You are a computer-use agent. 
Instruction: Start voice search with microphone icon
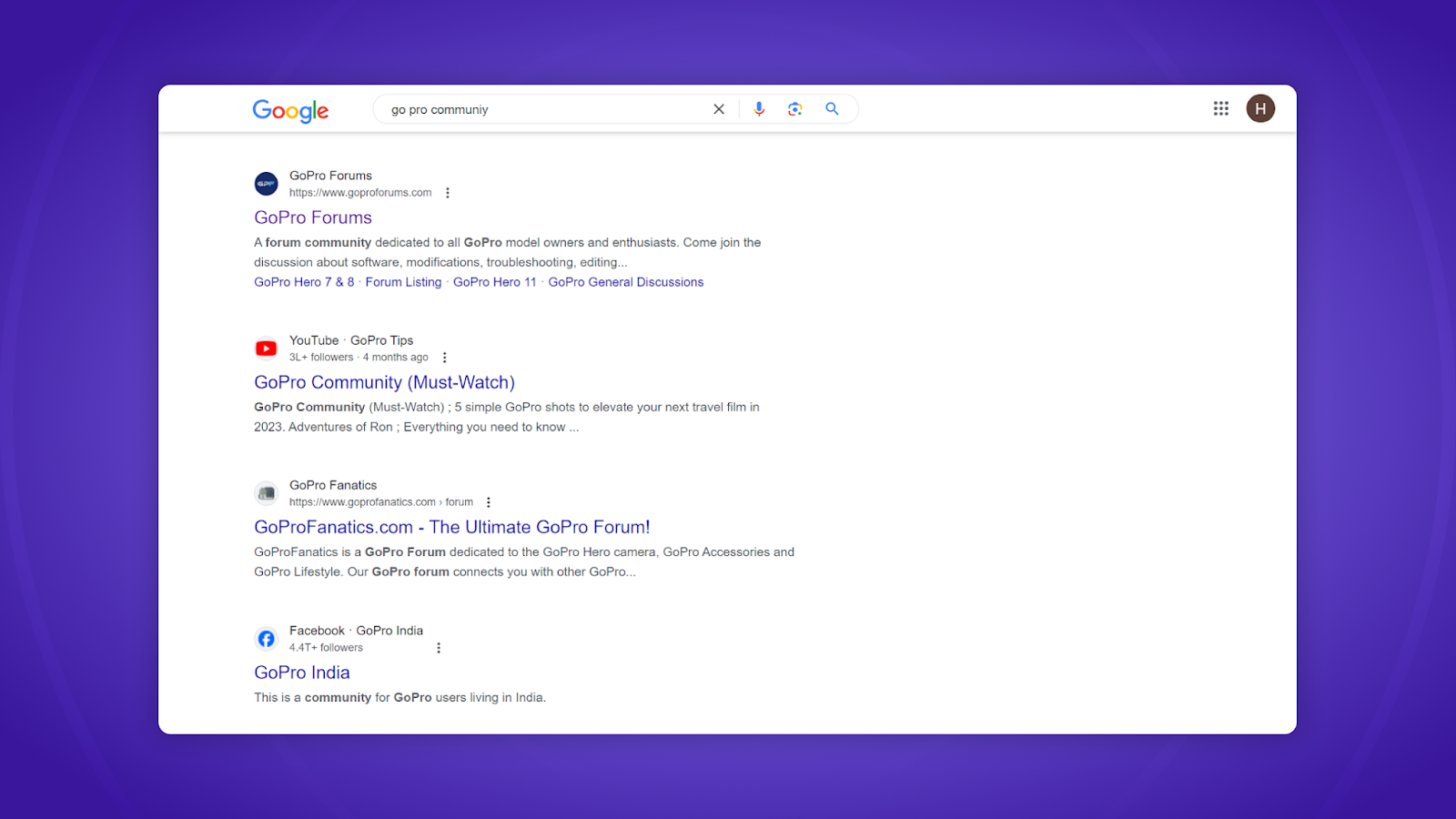[x=759, y=109]
